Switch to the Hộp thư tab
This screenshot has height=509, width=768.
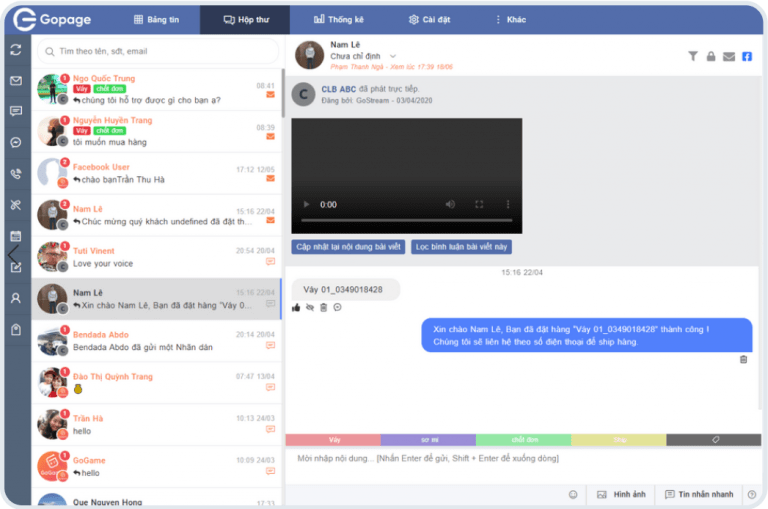tap(246, 20)
